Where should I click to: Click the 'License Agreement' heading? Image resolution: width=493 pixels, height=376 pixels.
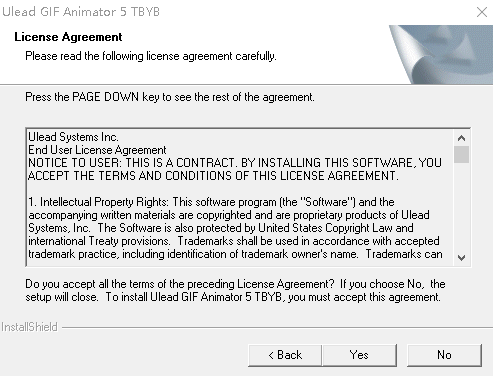tap(68, 37)
